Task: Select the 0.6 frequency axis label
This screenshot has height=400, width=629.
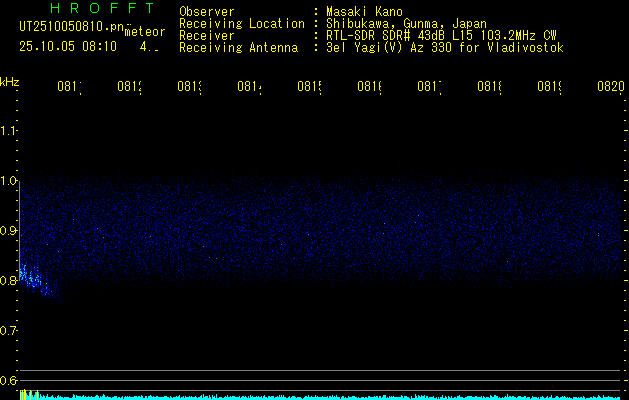Action: click(x=9, y=381)
